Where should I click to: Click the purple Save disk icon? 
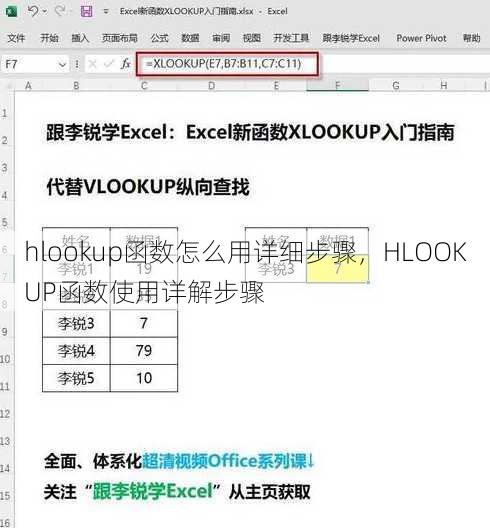tap(87, 11)
